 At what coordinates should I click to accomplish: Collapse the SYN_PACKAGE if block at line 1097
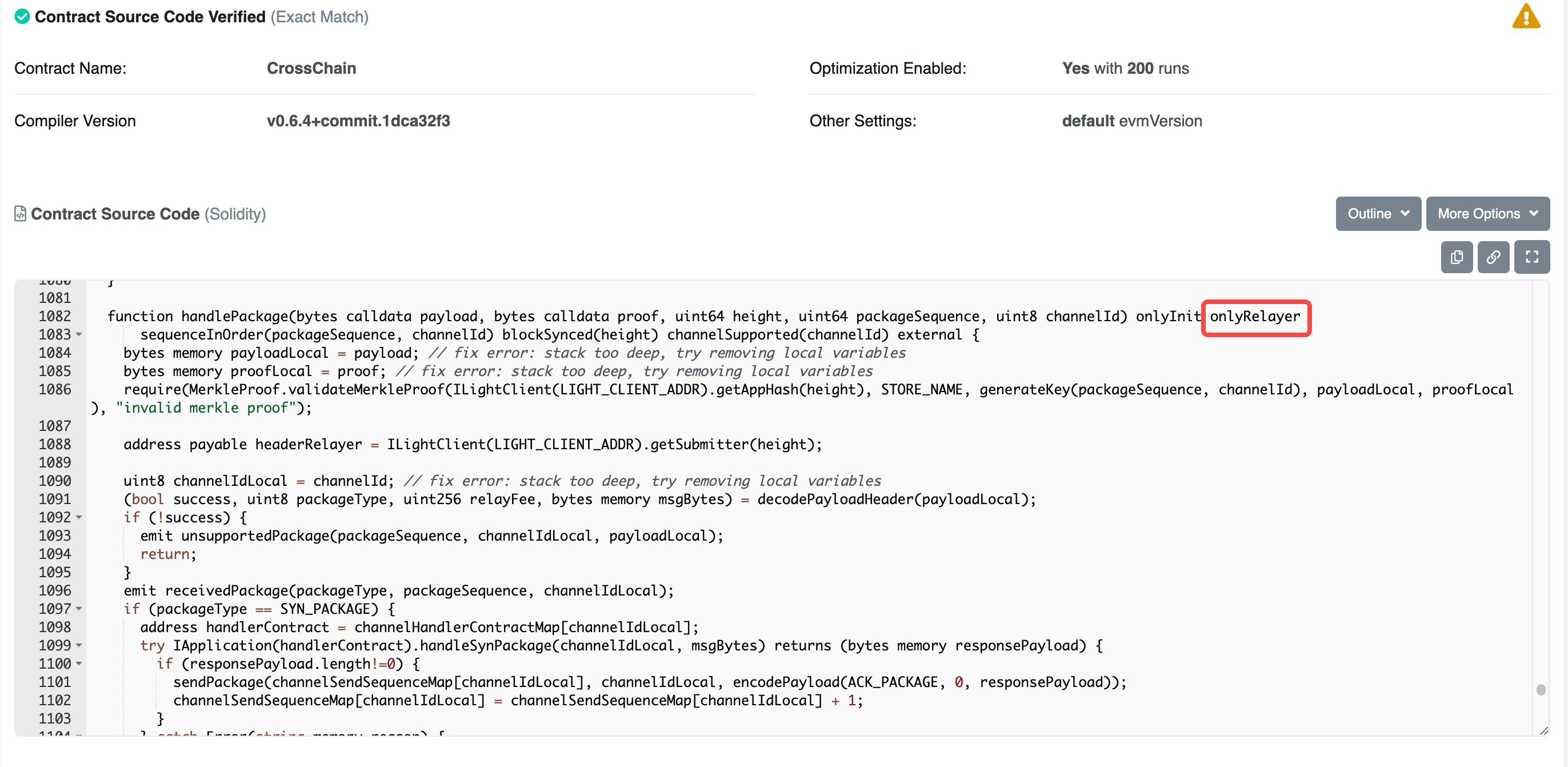click(79, 609)
